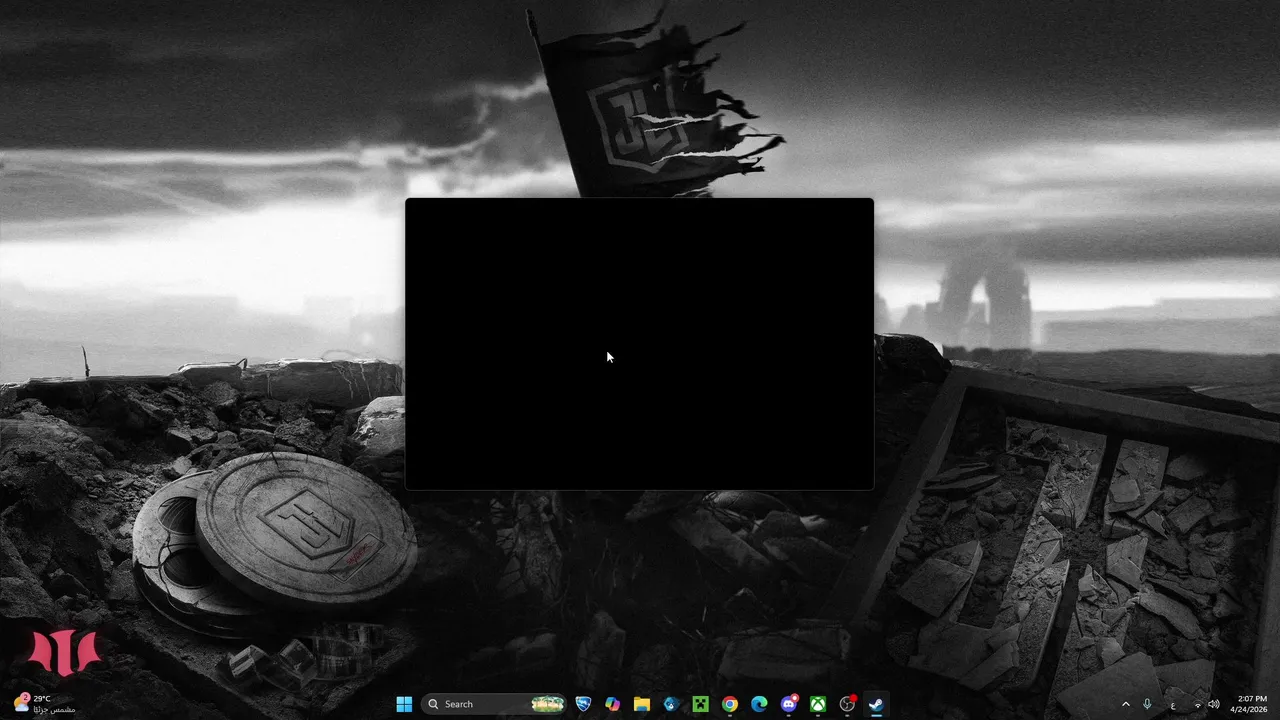The image size is (1280, 720).
Task: Open OBS Studio from the taskbar
Action: click(848, 704)
